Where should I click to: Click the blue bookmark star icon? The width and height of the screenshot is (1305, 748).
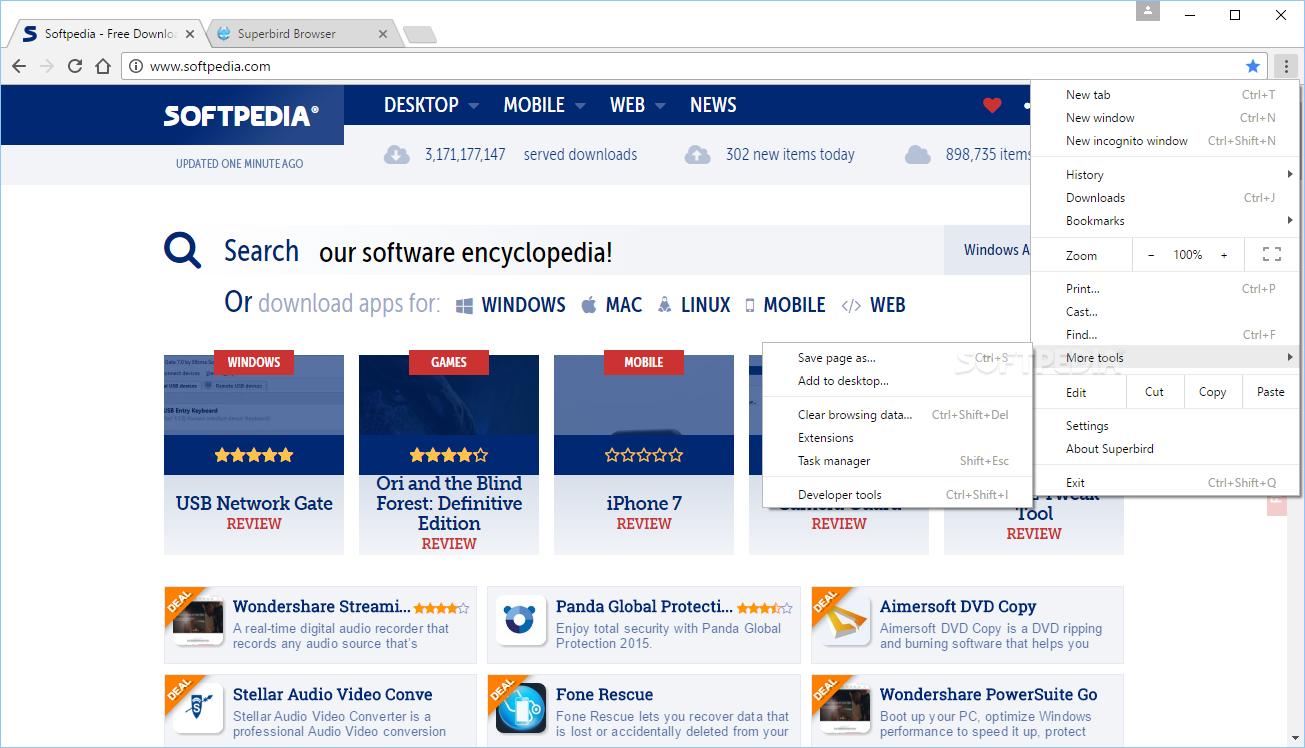pyautogui.click(x=1253, y=66)
